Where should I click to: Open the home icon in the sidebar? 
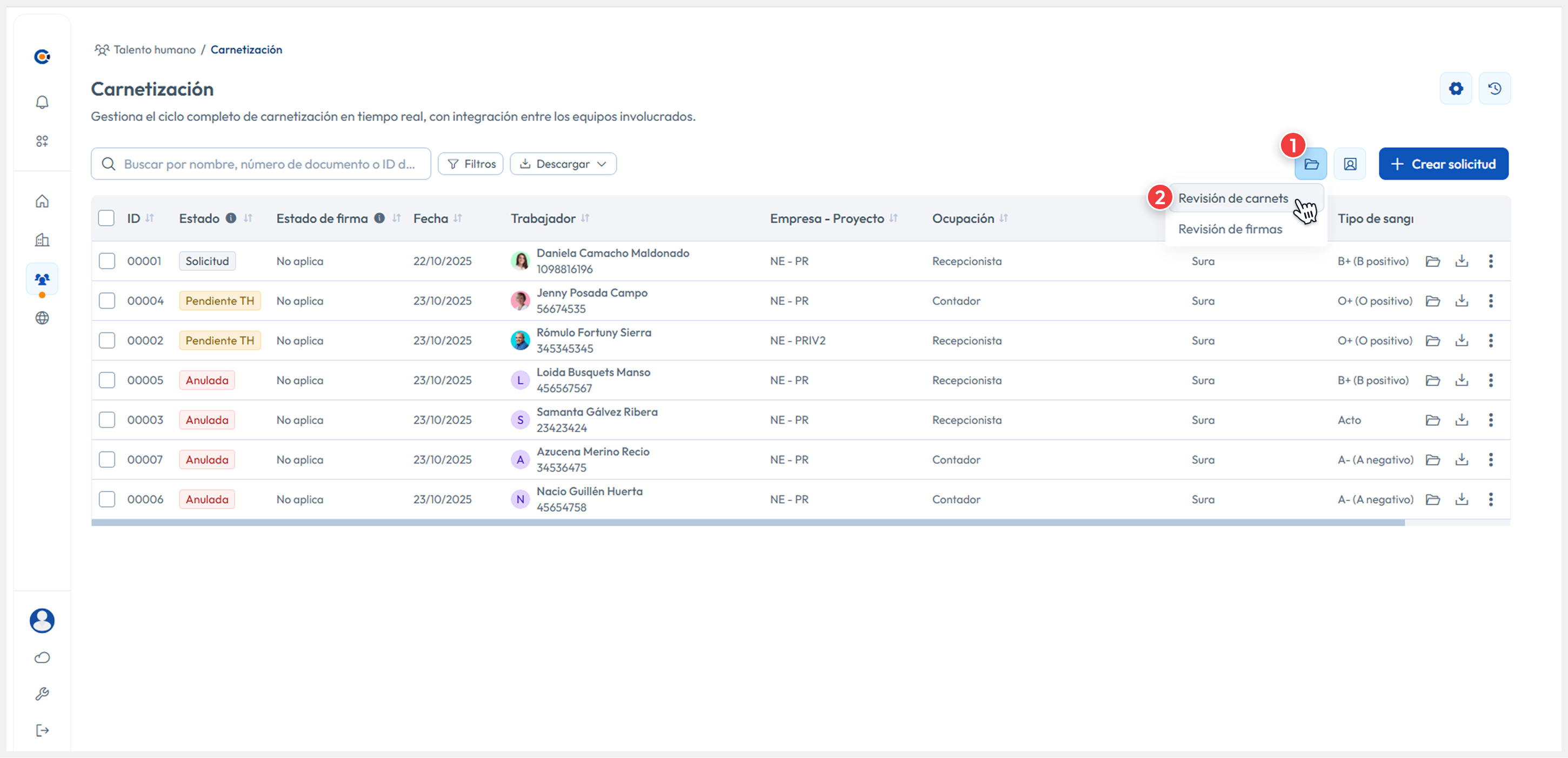42,202
